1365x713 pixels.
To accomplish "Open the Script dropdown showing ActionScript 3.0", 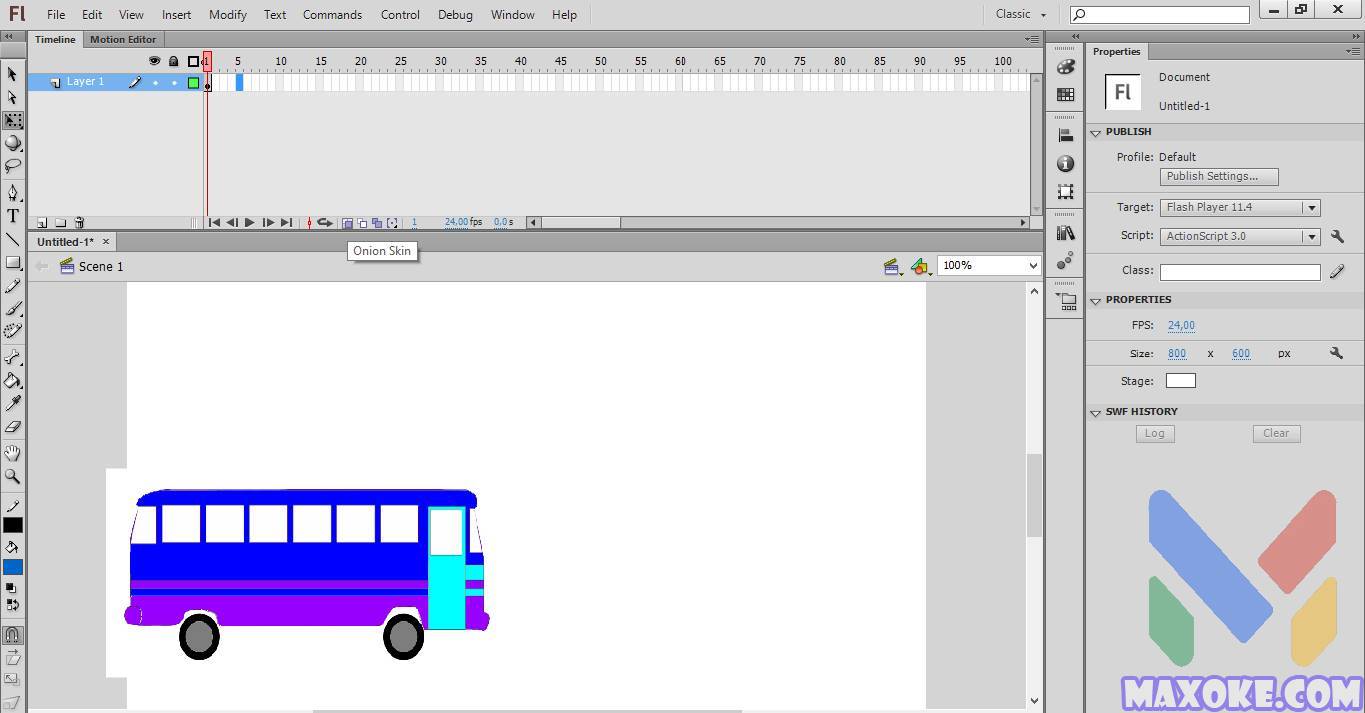I will pos(1312,236).
